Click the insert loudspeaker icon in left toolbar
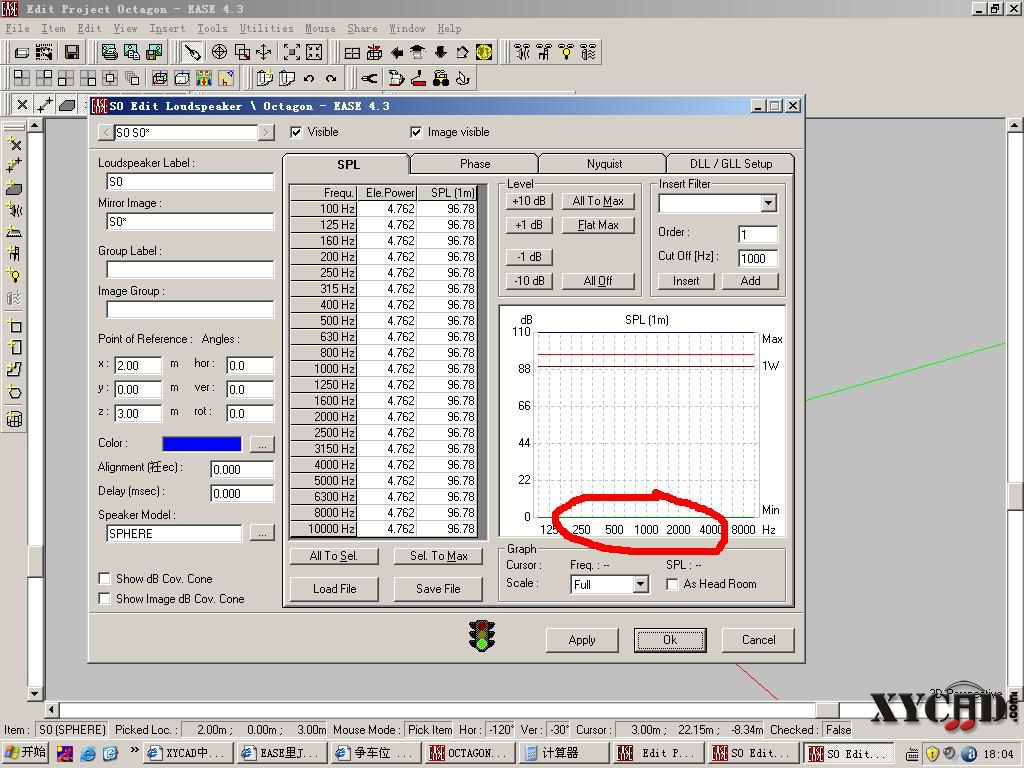Screen dimensions: 1024x768 14,210
